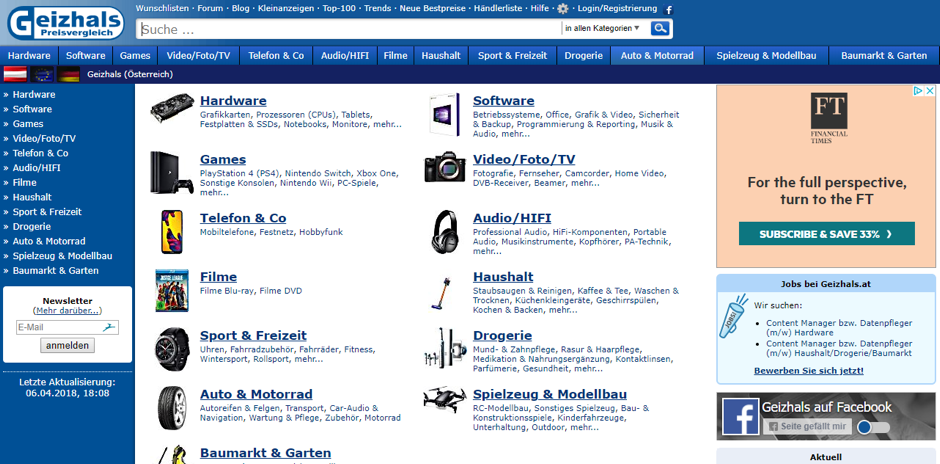Click the AdChoices icon on the FT ad
940x464 pixels.
917,91
